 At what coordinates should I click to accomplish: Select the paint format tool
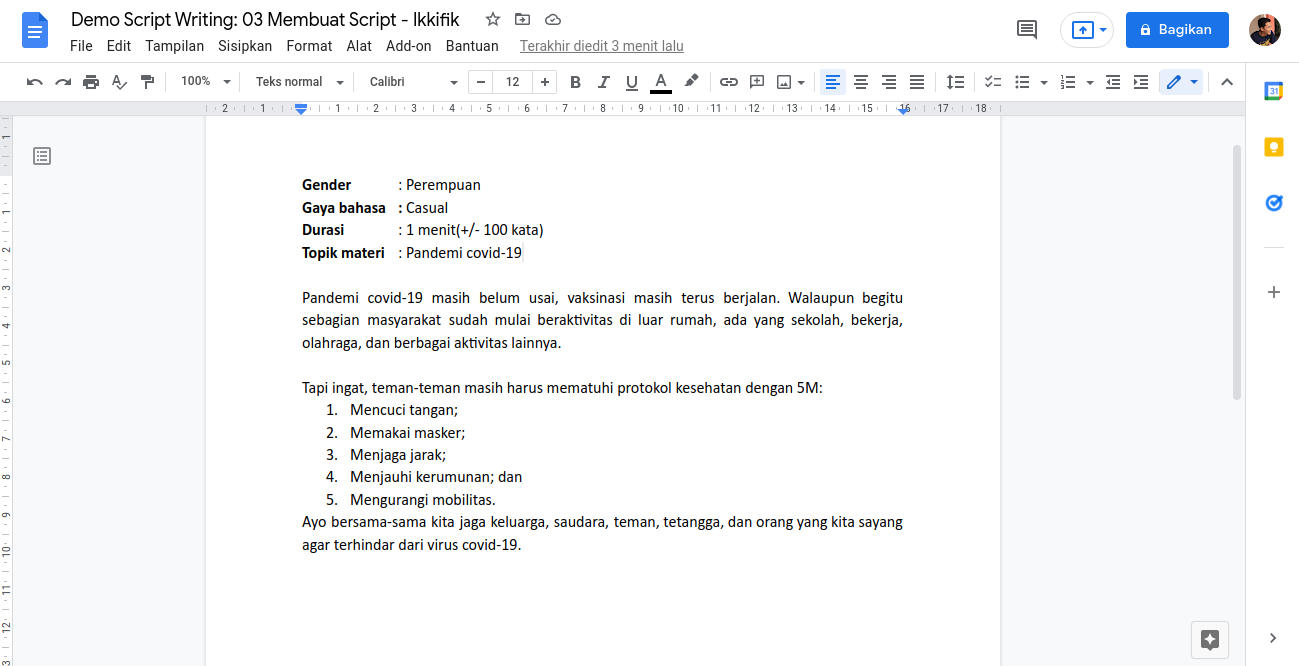147,82
